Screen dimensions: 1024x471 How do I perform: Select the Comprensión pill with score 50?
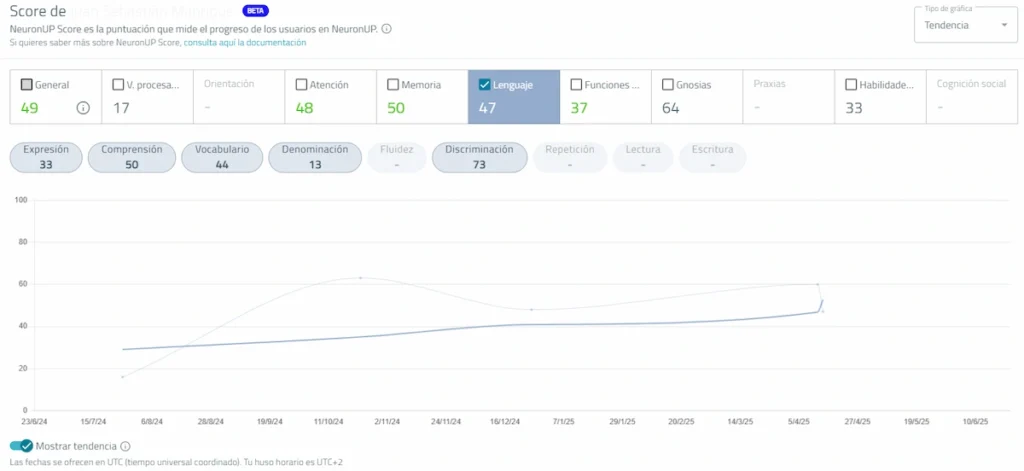[132, 157]
